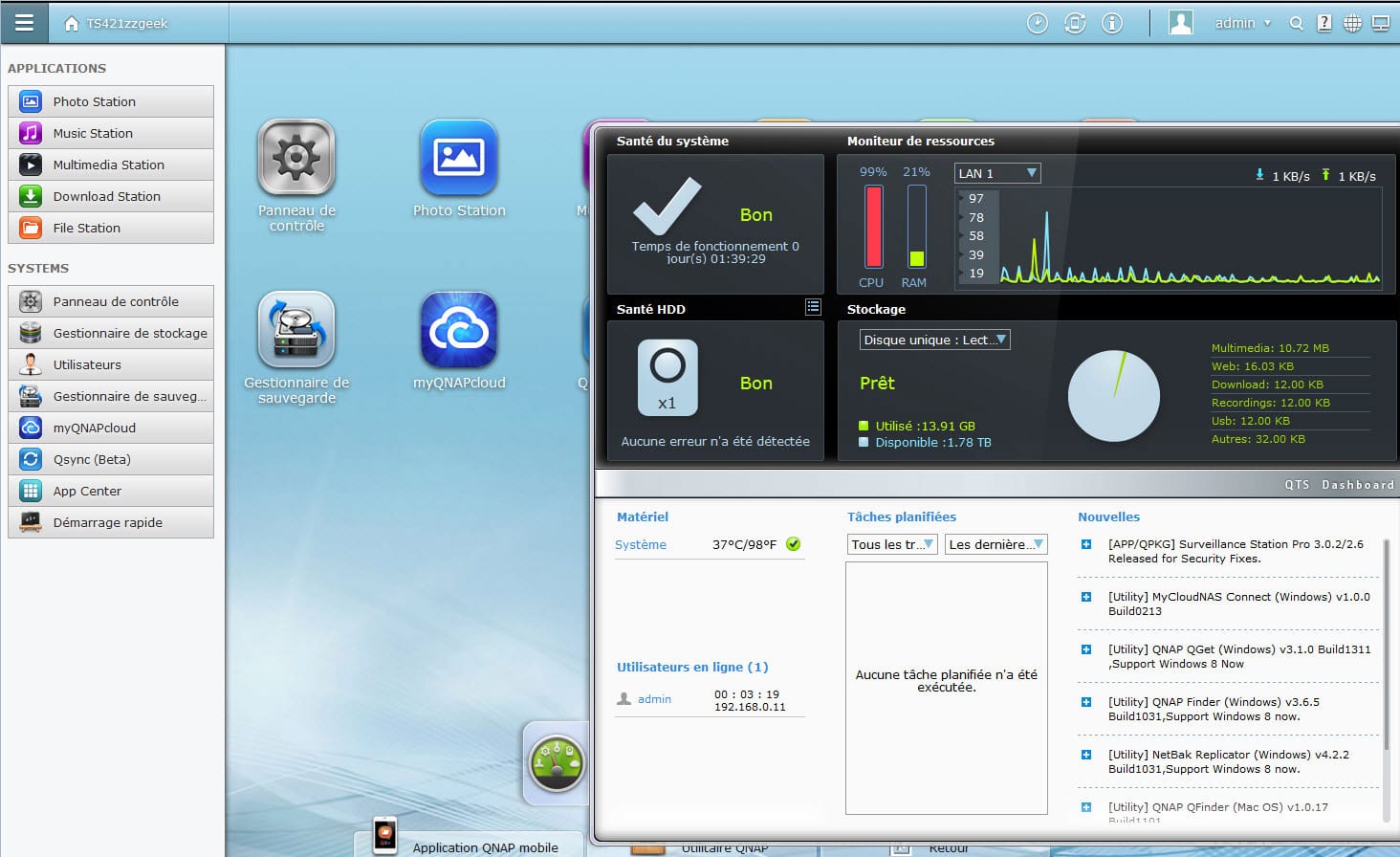This screenshot has width=1400, height=857.
Task: Open the help question mark icon
Action: pos(1324,24)
